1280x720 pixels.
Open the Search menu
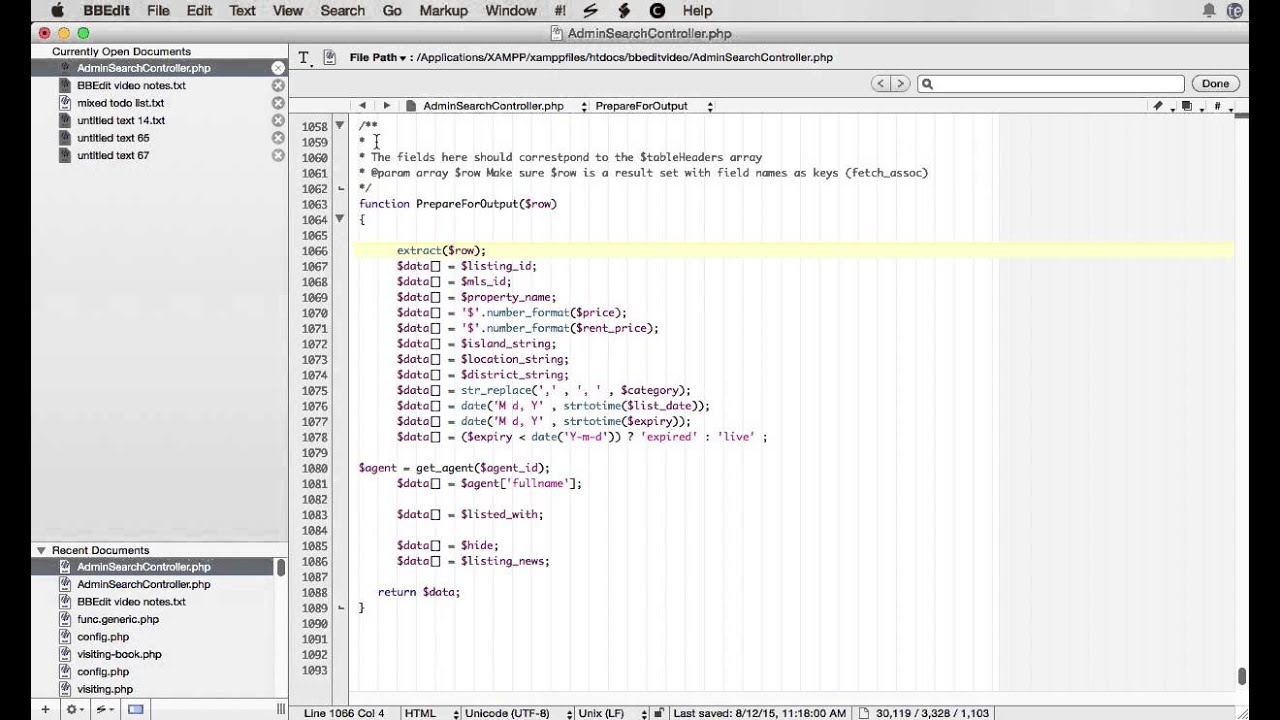342,11
